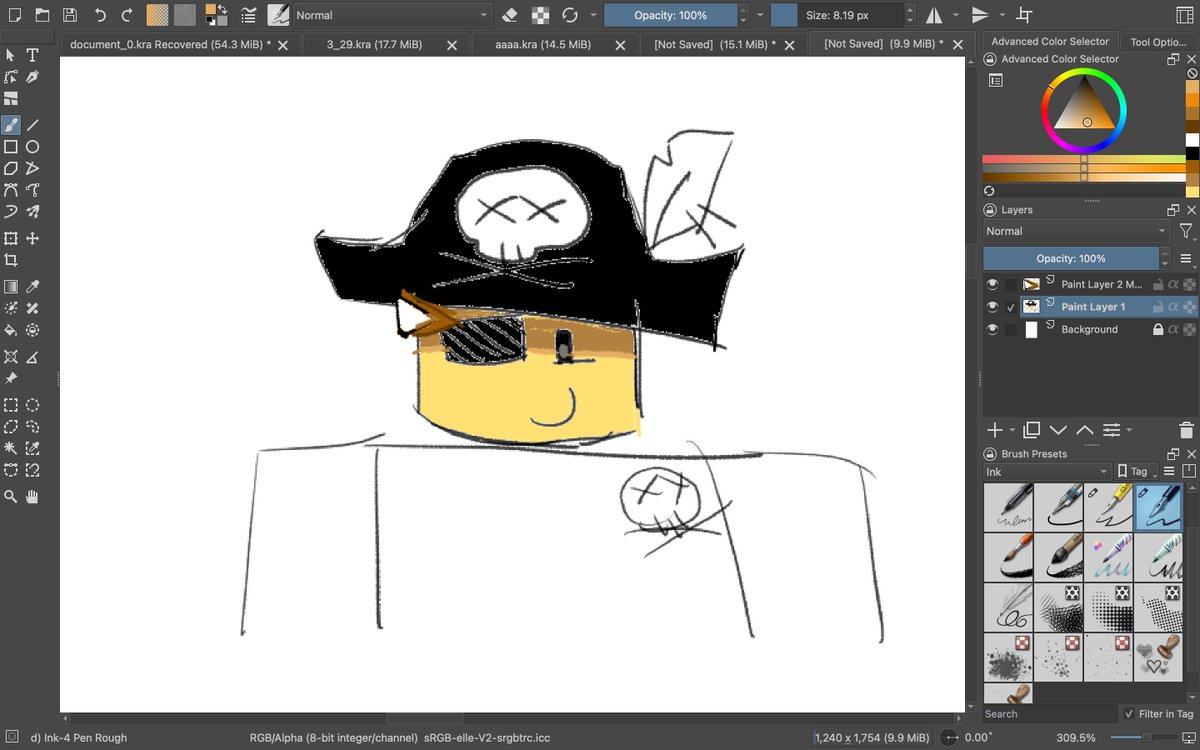Viewport: 1200px width, 750px height.
Task: Select the Zoom tool
Action: [10, 496]
